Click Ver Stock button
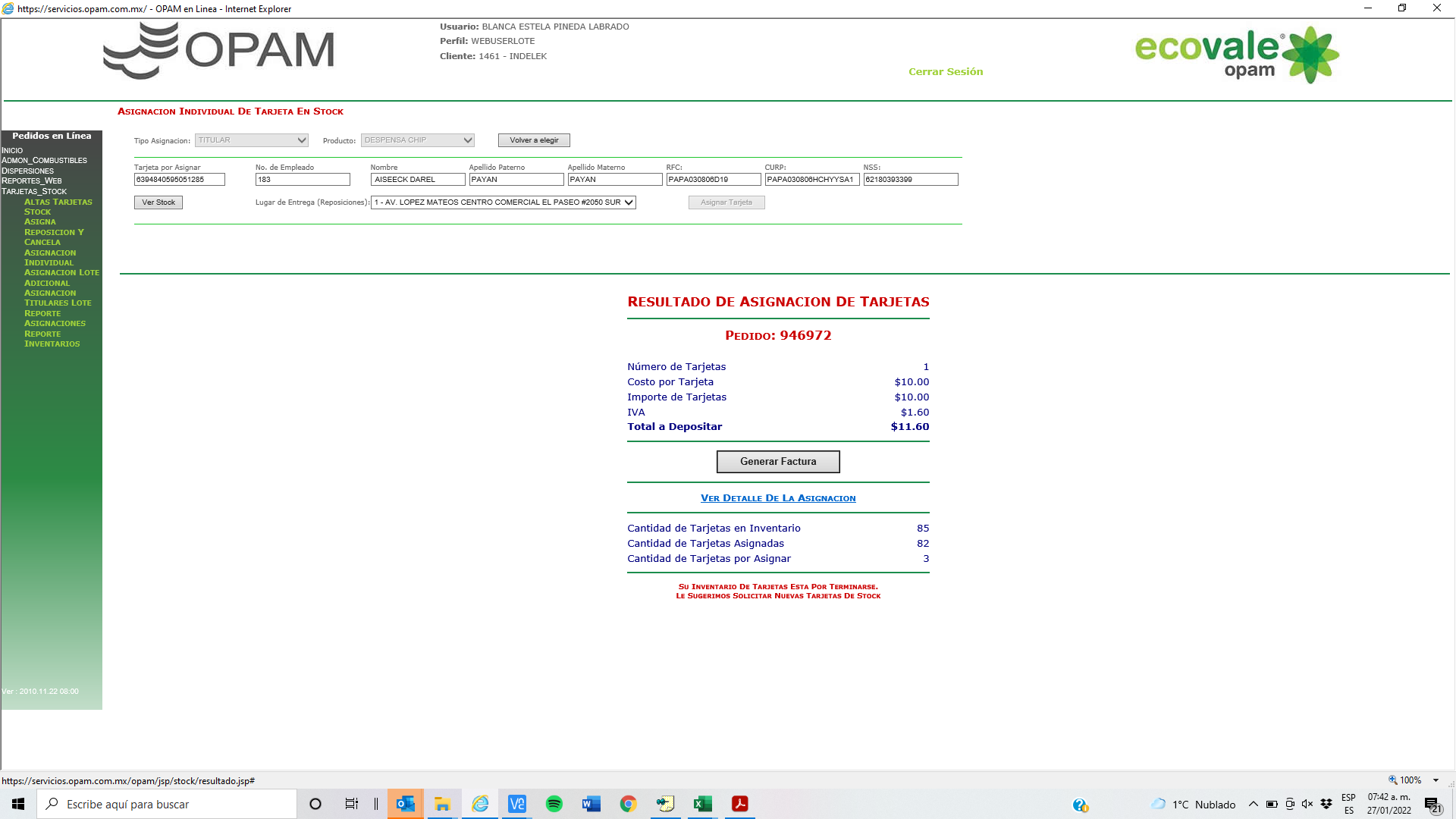Screen dimensions: 1456x819 click(158, 202)
